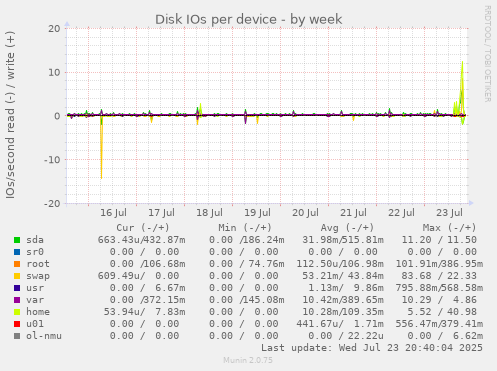Click the dark blue usr legend swatch

17,288
